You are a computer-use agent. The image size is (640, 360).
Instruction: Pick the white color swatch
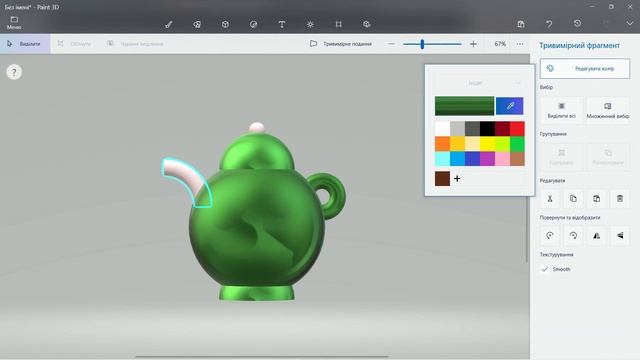click(442, 129)
